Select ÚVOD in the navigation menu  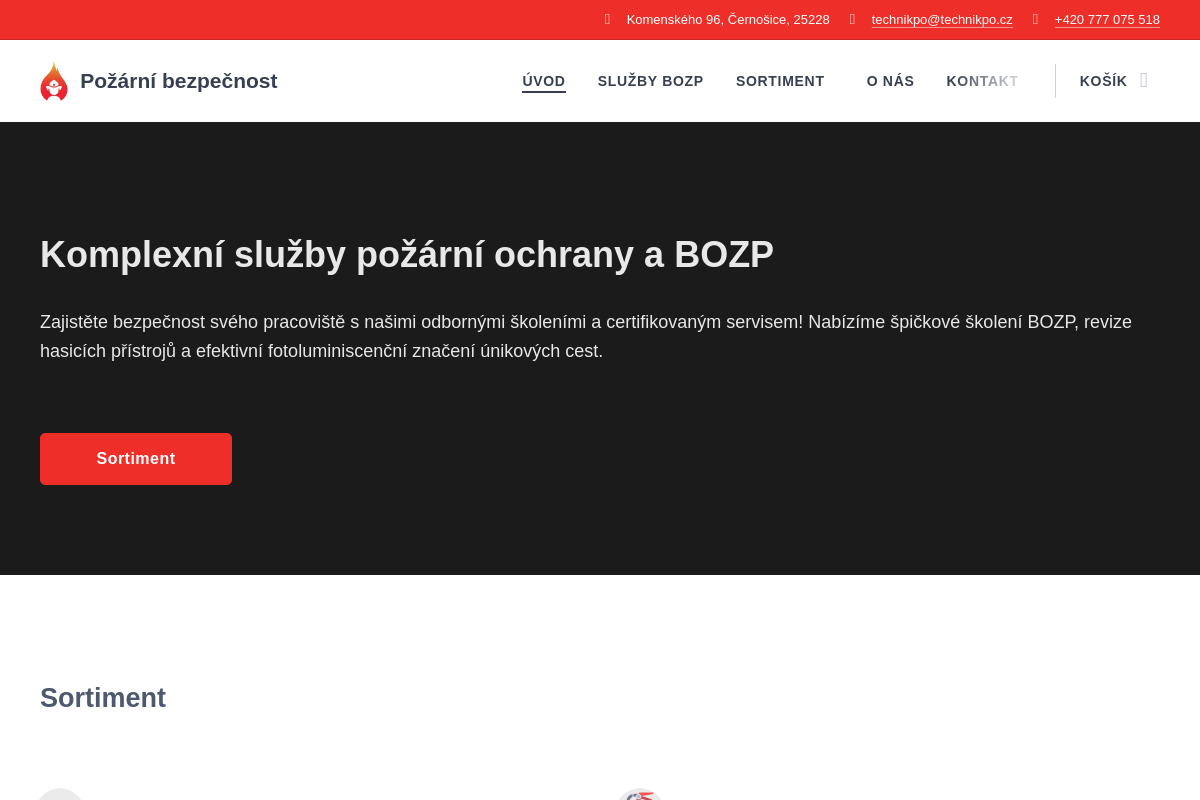tap(543, 81)
